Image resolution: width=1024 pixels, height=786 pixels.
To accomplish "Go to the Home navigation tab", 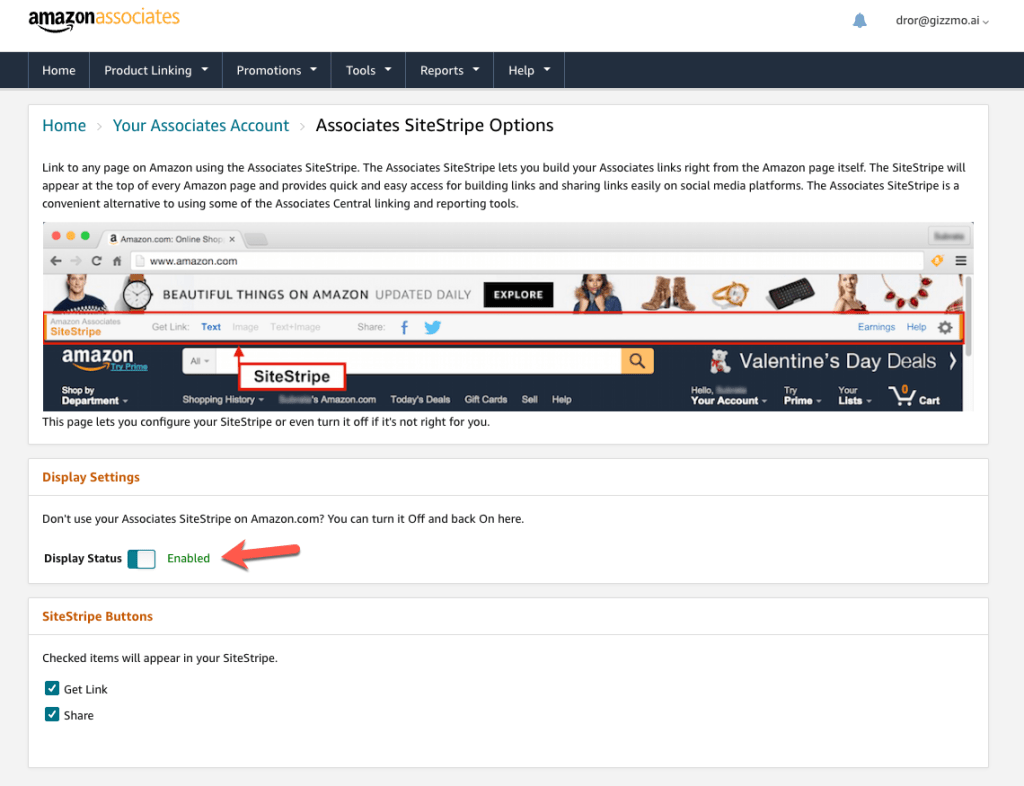I will click(59, 70).
